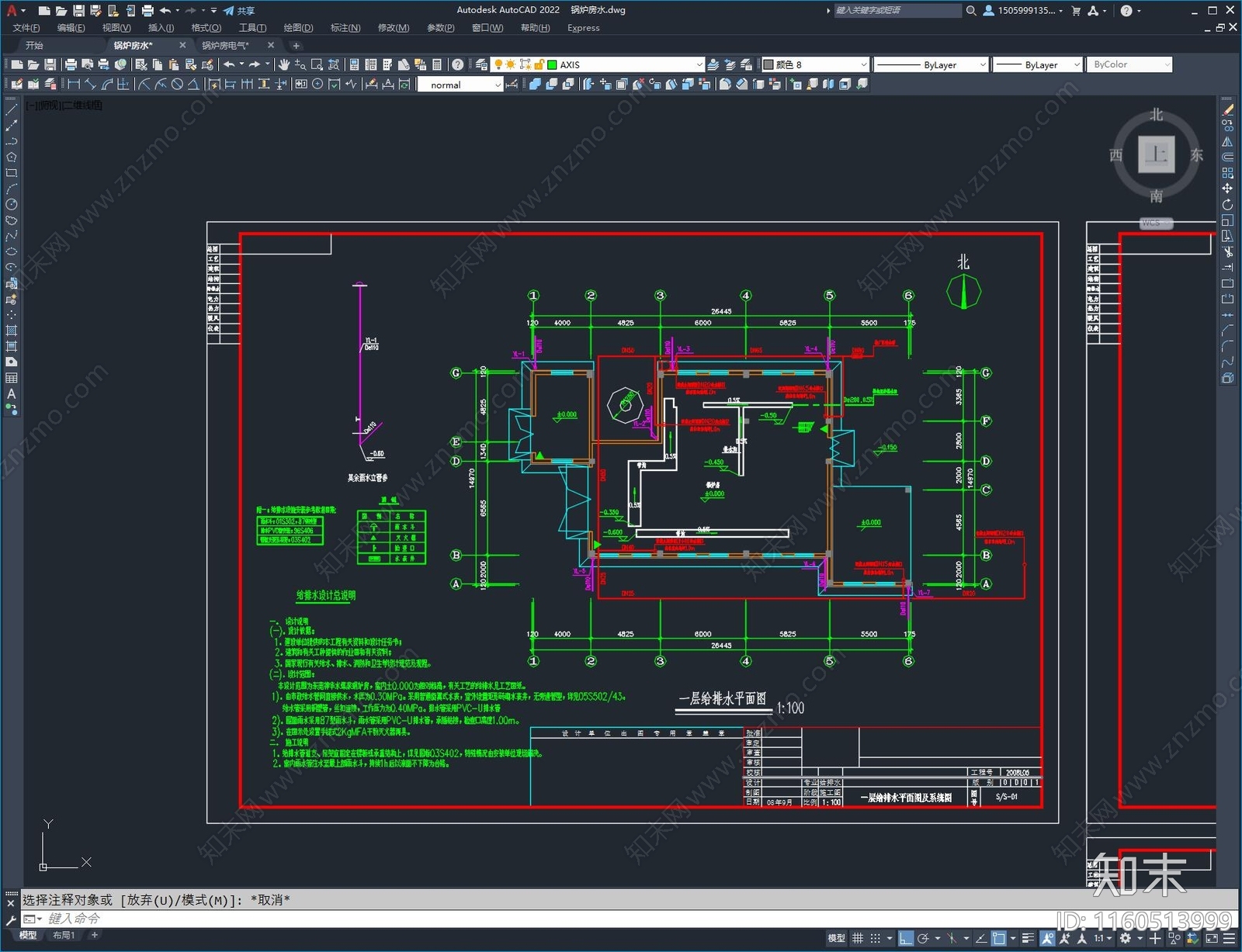
Task: Click the Undo arrow in standard toolbar
Action: click(230, 65)
